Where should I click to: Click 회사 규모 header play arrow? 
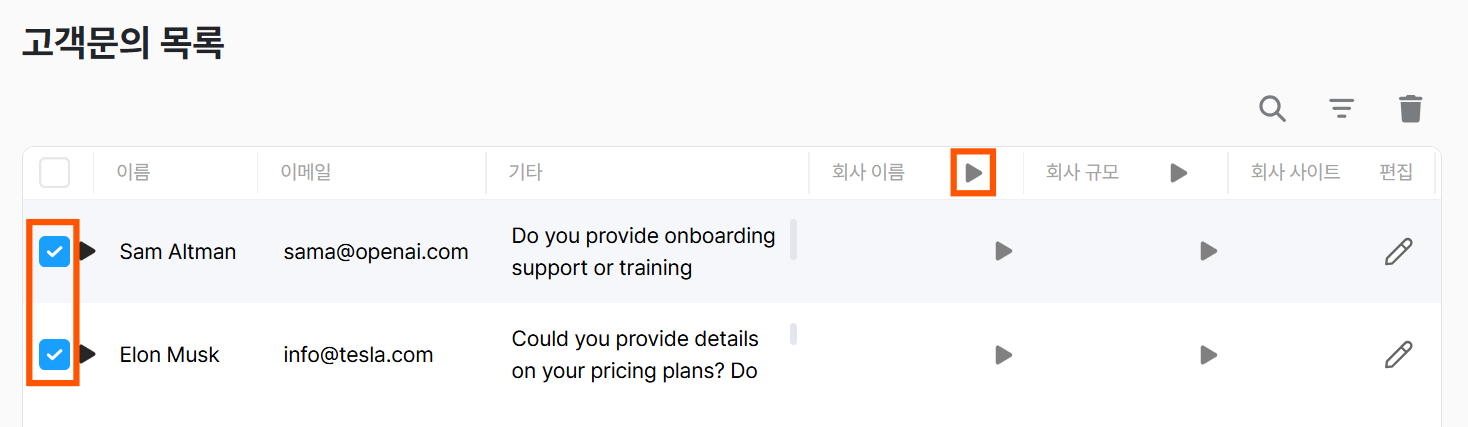tap(1179, 173)
